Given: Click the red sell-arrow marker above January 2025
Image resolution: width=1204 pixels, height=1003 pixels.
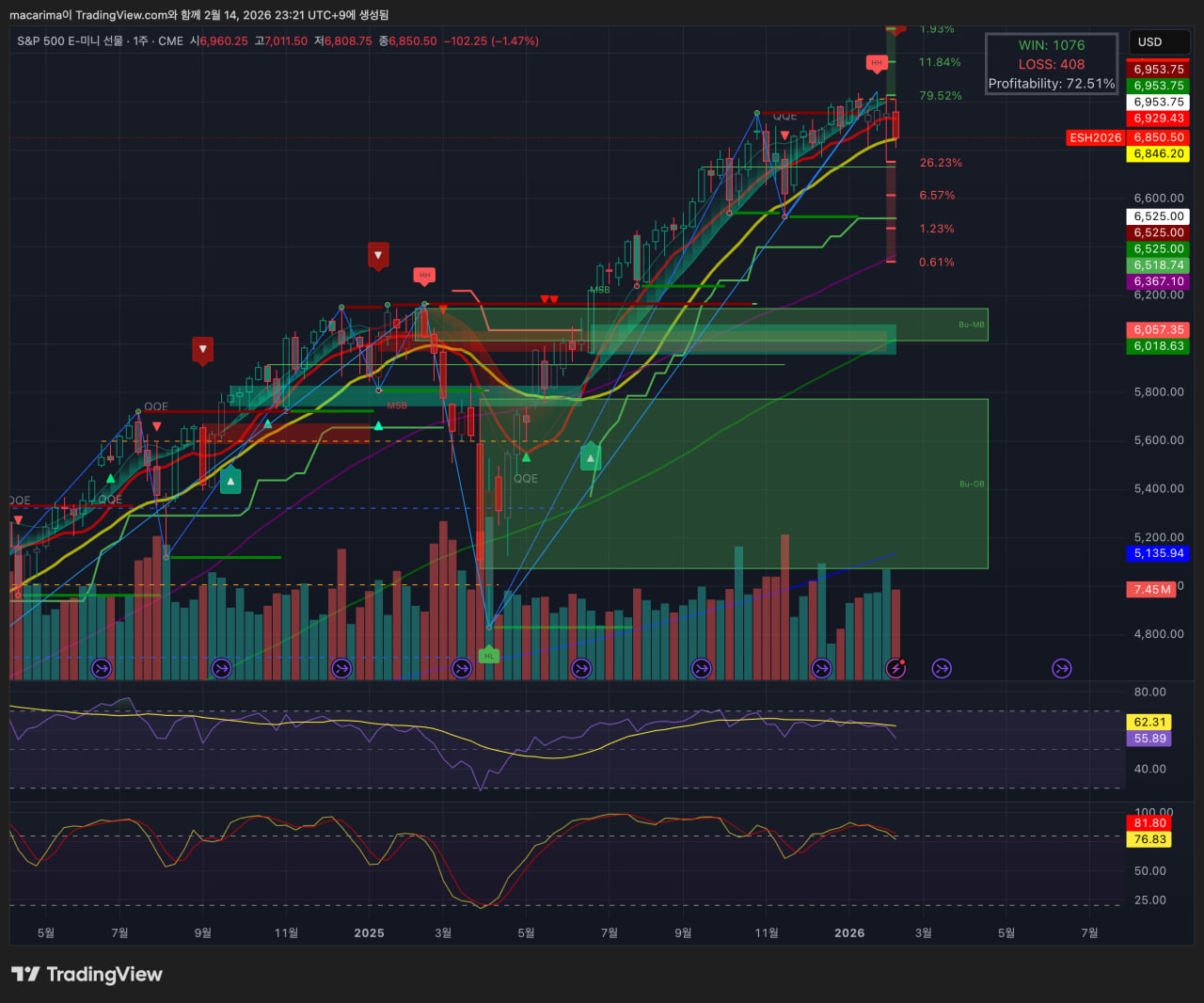Looking at the screenshot, I should (x=378, y=255).
